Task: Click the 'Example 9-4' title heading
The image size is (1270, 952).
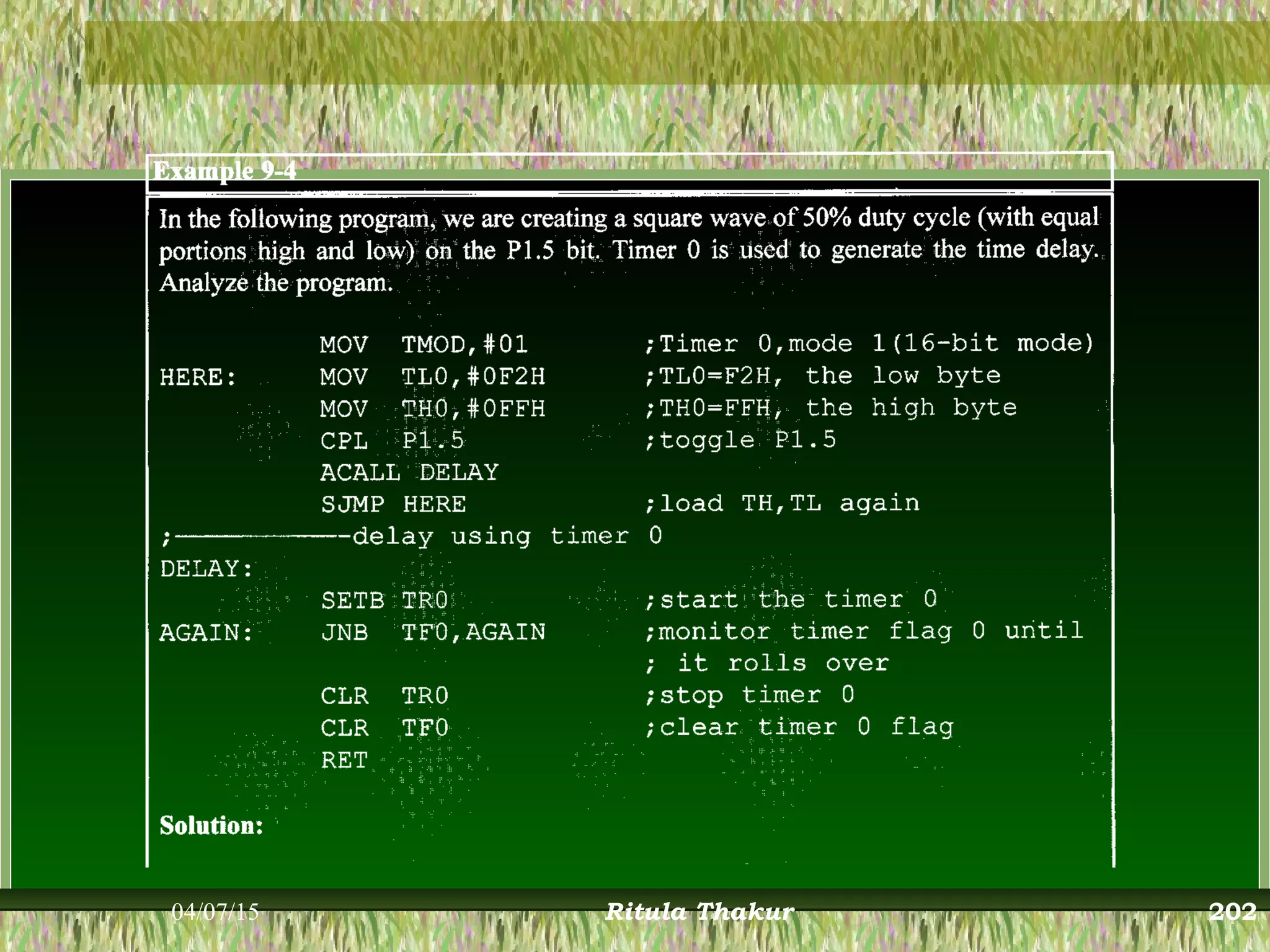Action: (x=224, y=170)
